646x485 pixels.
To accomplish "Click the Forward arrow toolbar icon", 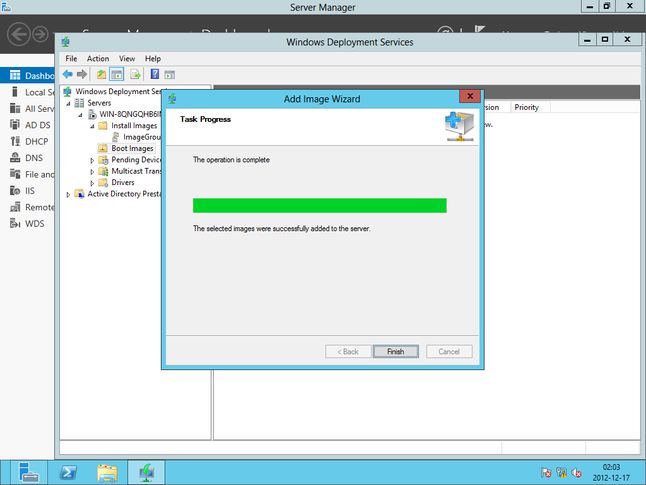I will 82,74.
